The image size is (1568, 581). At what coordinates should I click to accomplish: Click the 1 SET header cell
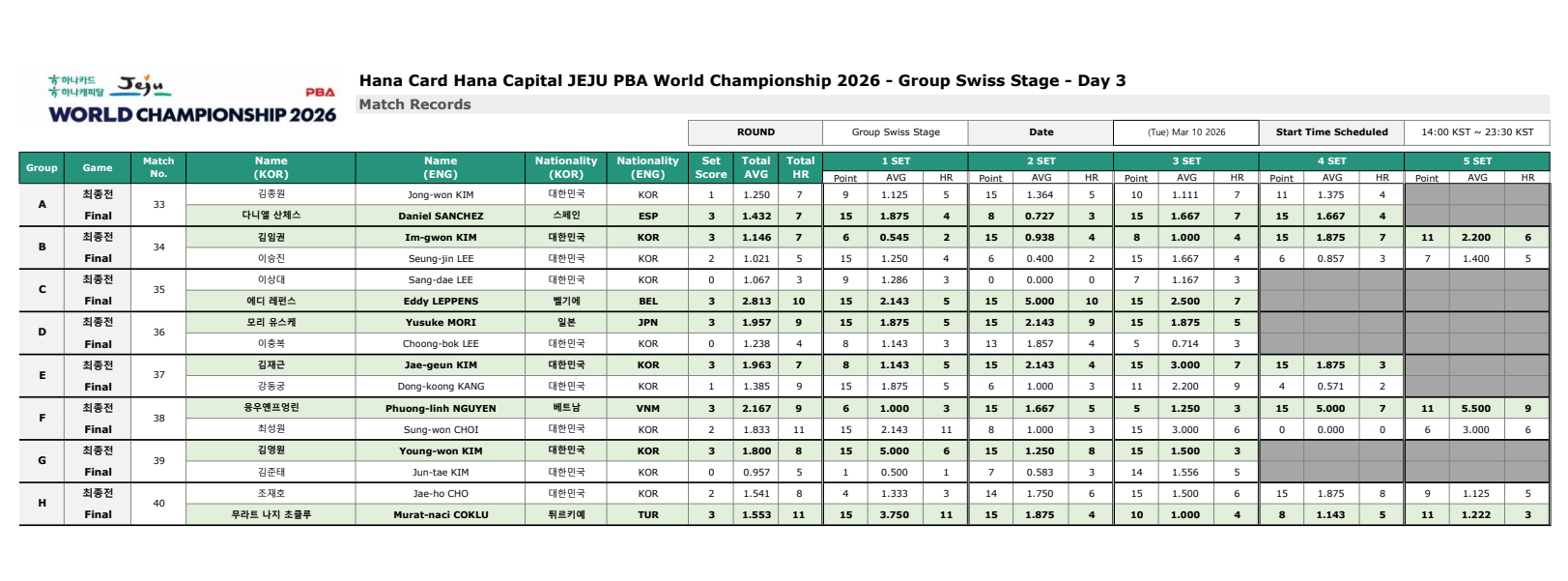896,161
